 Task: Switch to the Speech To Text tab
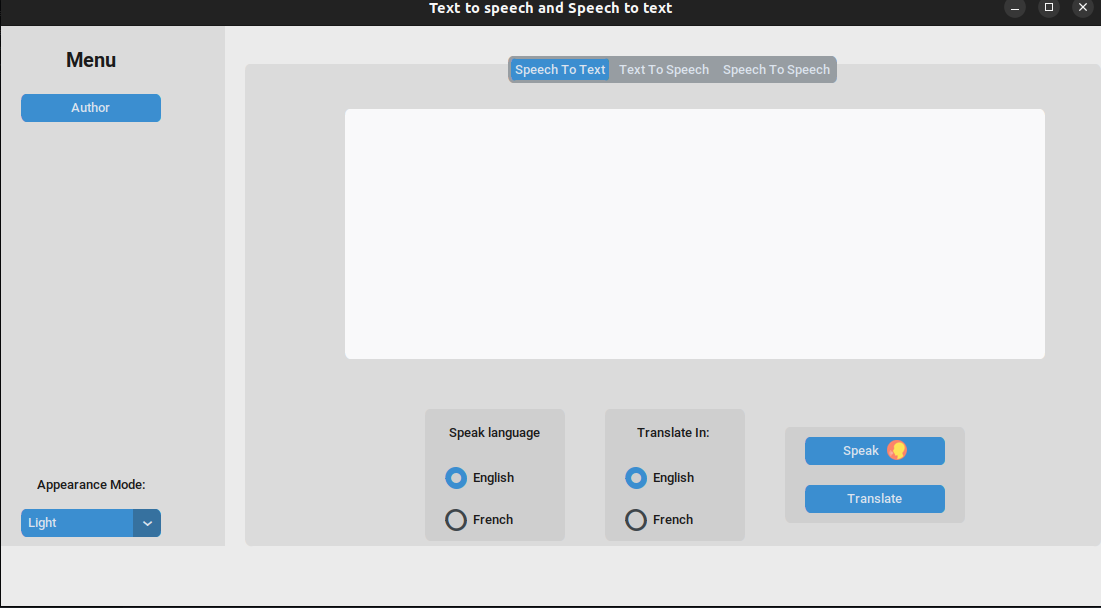[x=560, y=70]
